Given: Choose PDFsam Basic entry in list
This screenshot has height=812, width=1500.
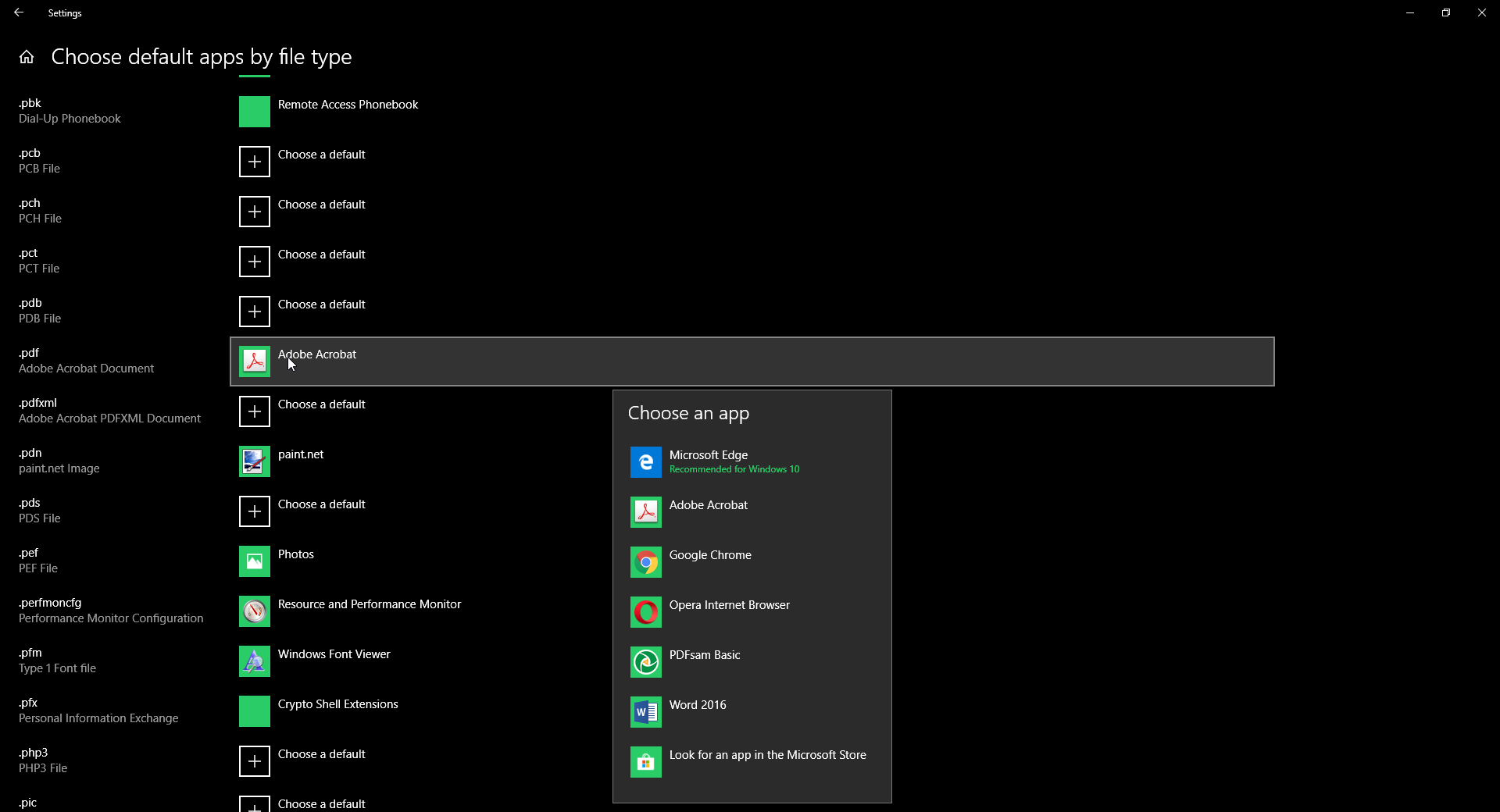Looking at the screenshot, I should click(752, 662).
